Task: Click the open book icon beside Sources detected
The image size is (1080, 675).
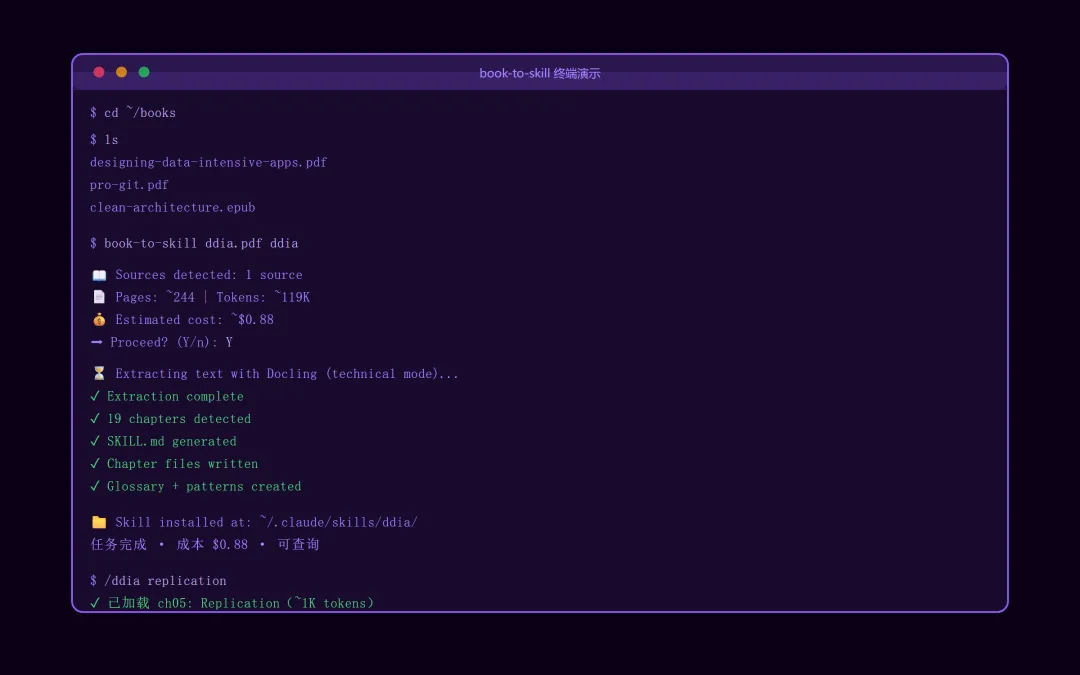Action: point(99,275)
